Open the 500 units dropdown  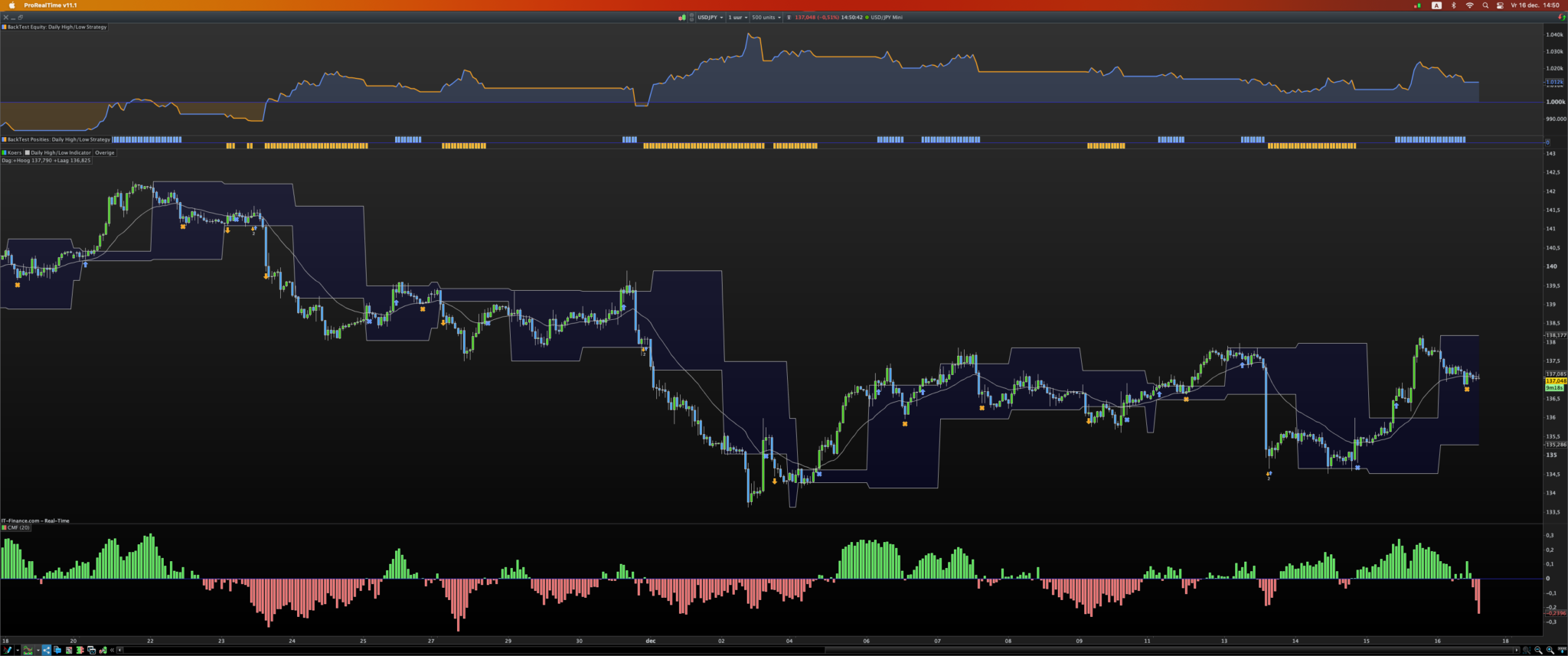point(766,17)
